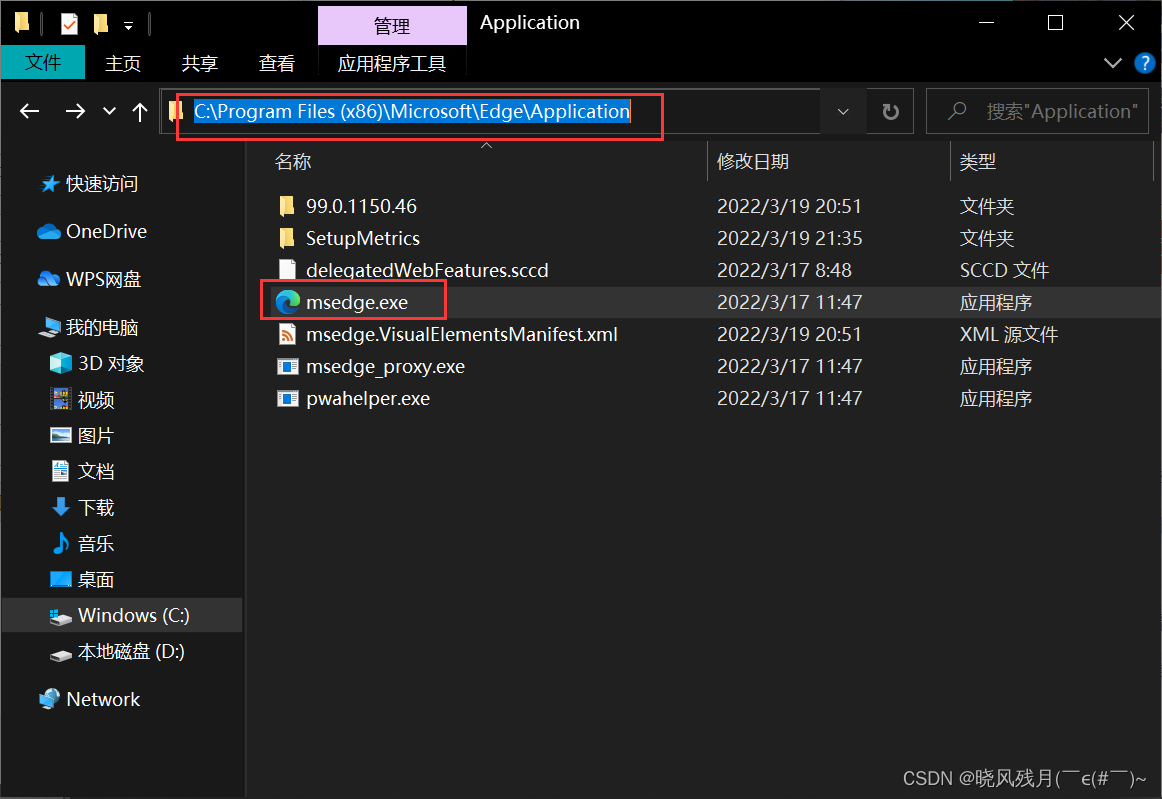
Task: Select the msedge.VisualElementsManifest.xml file icon
Action: (x=288, y=334)
